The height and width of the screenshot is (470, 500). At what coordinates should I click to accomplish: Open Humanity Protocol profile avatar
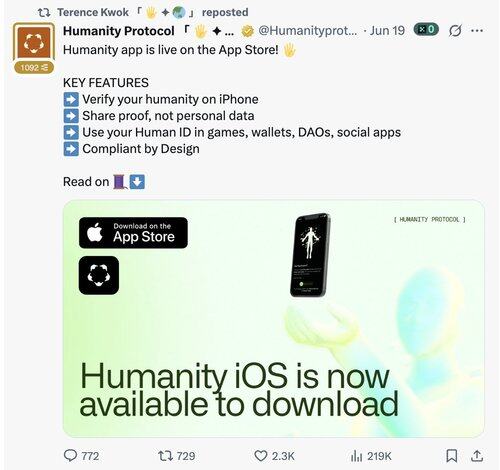pos(34,42)
